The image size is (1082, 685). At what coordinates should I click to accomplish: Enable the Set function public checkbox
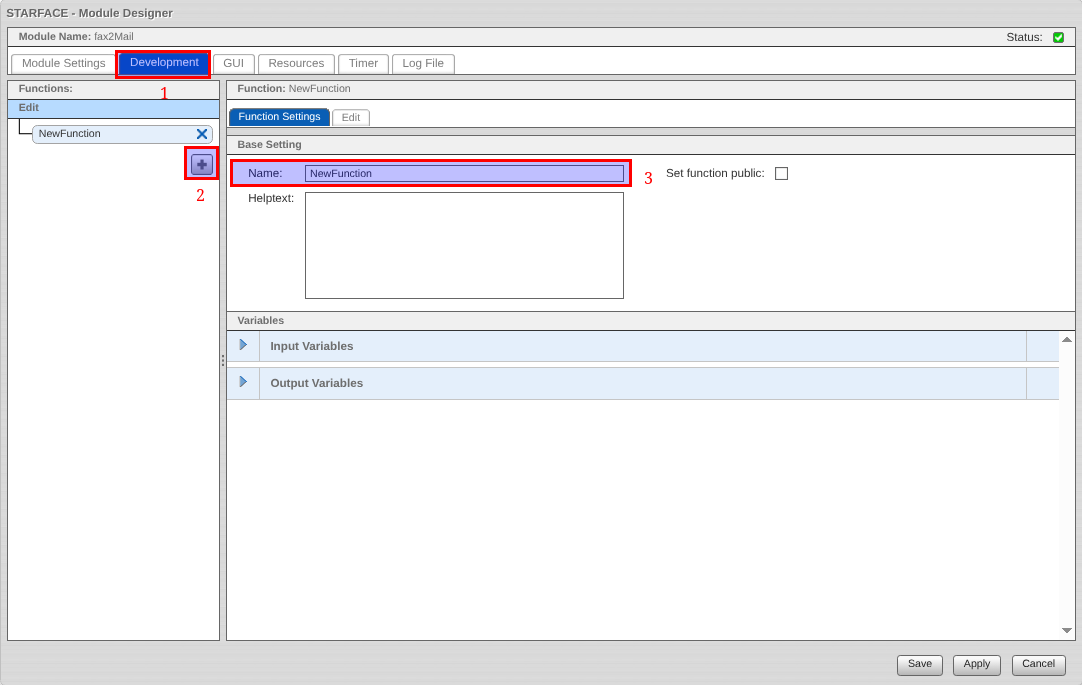pos(781,173)
